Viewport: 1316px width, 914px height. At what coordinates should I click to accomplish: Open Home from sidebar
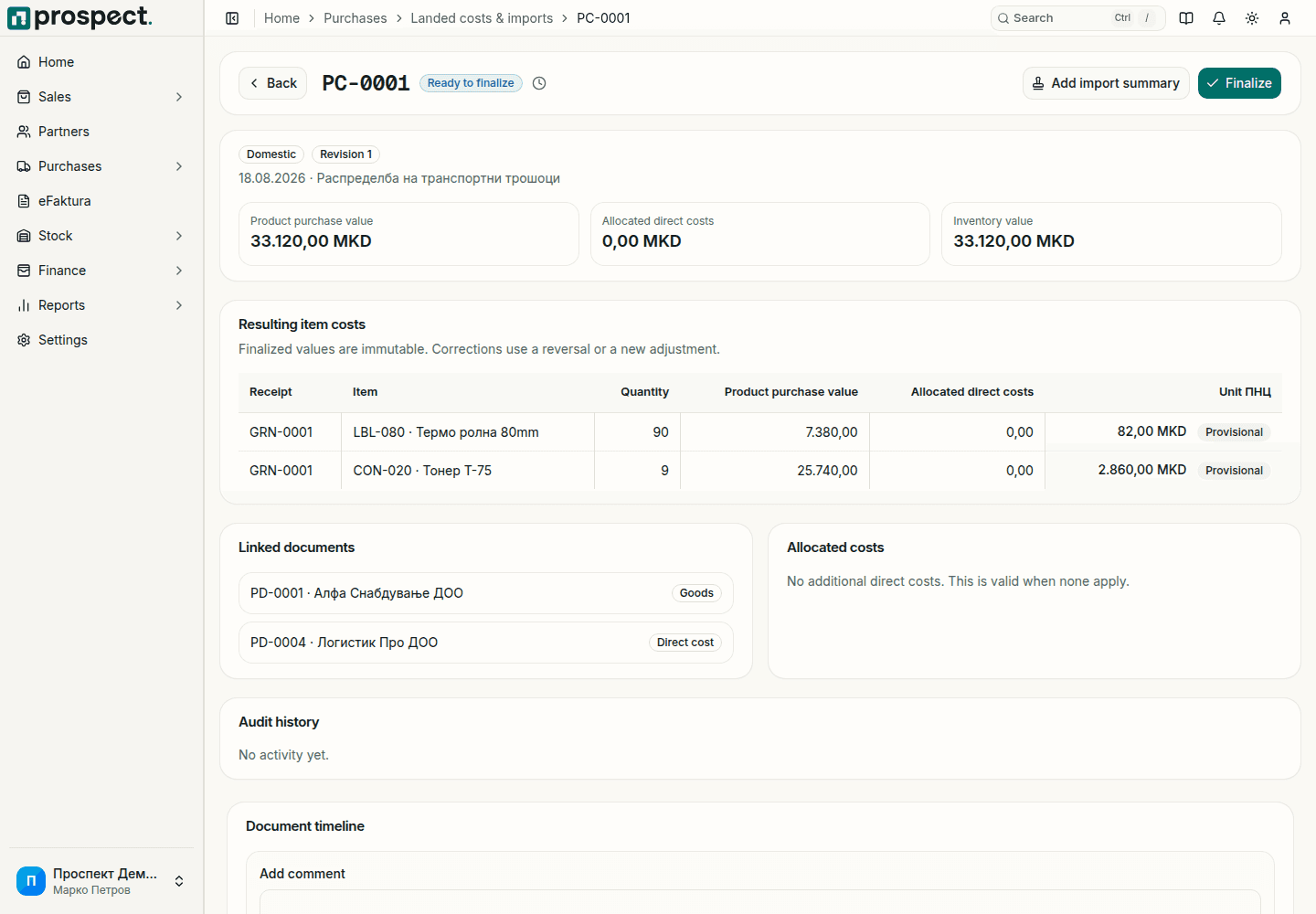tap(101, 62)
